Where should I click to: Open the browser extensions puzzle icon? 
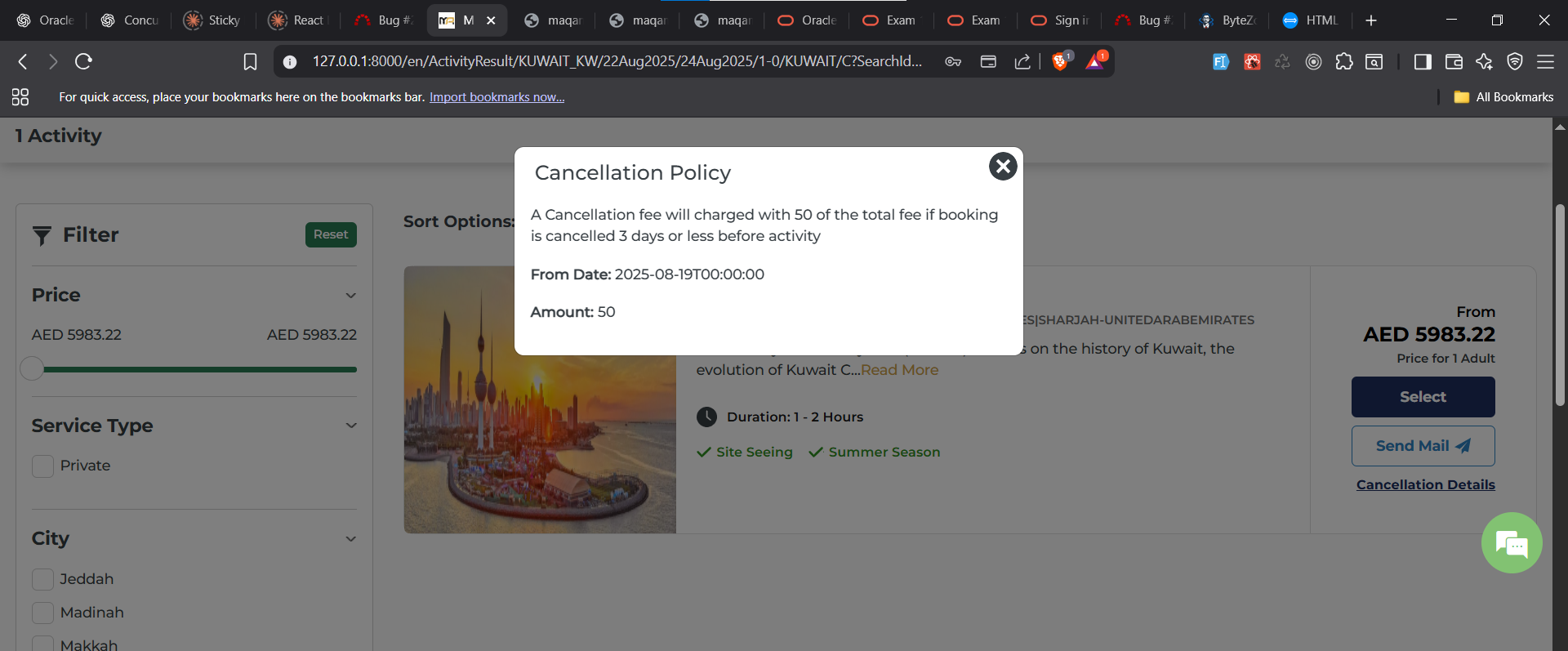[1344, 61]
